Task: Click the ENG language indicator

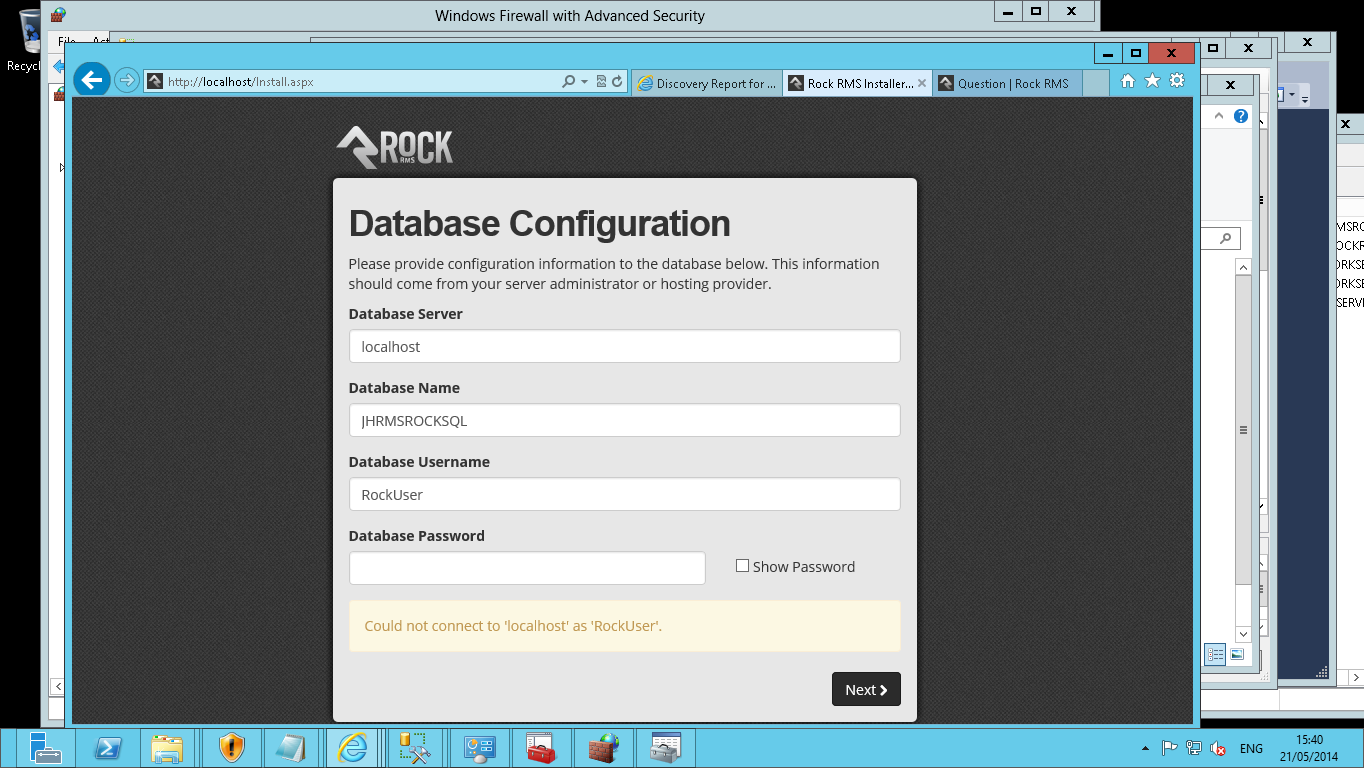Action: (1251, 749)
